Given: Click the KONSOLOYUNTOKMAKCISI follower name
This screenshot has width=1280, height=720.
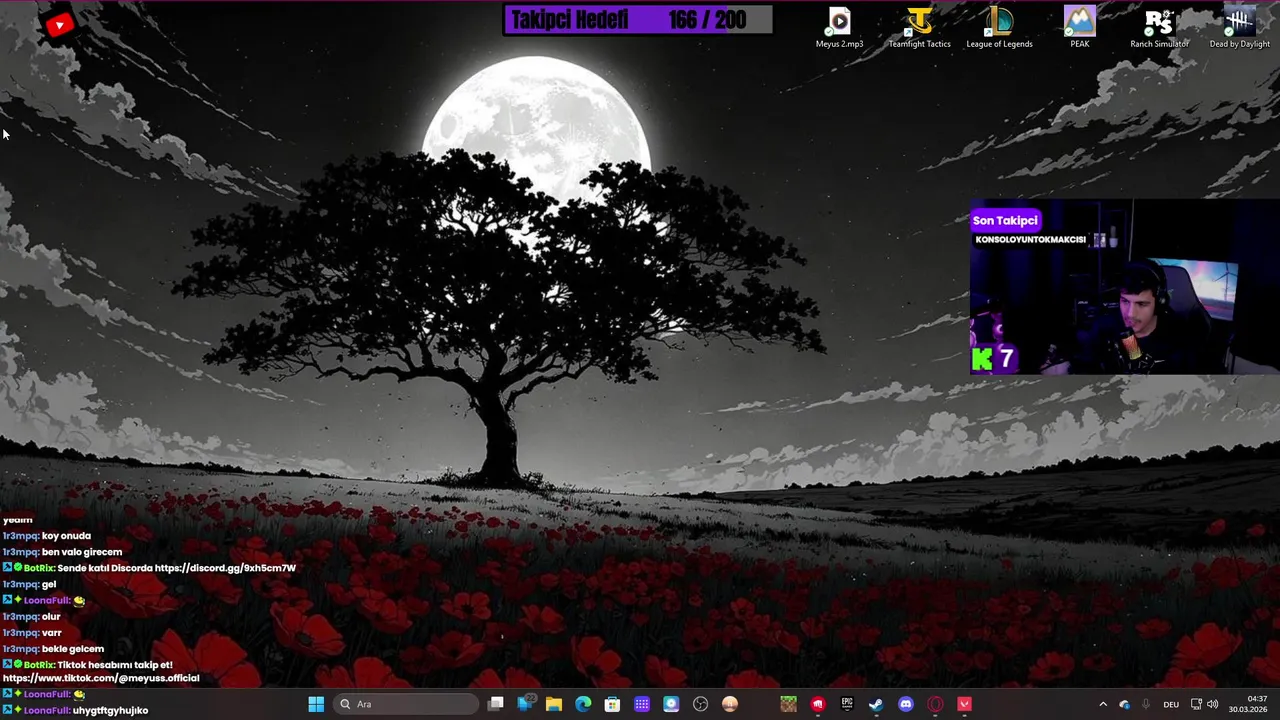Looking at the screenshot, I should tap(1030, 240).
